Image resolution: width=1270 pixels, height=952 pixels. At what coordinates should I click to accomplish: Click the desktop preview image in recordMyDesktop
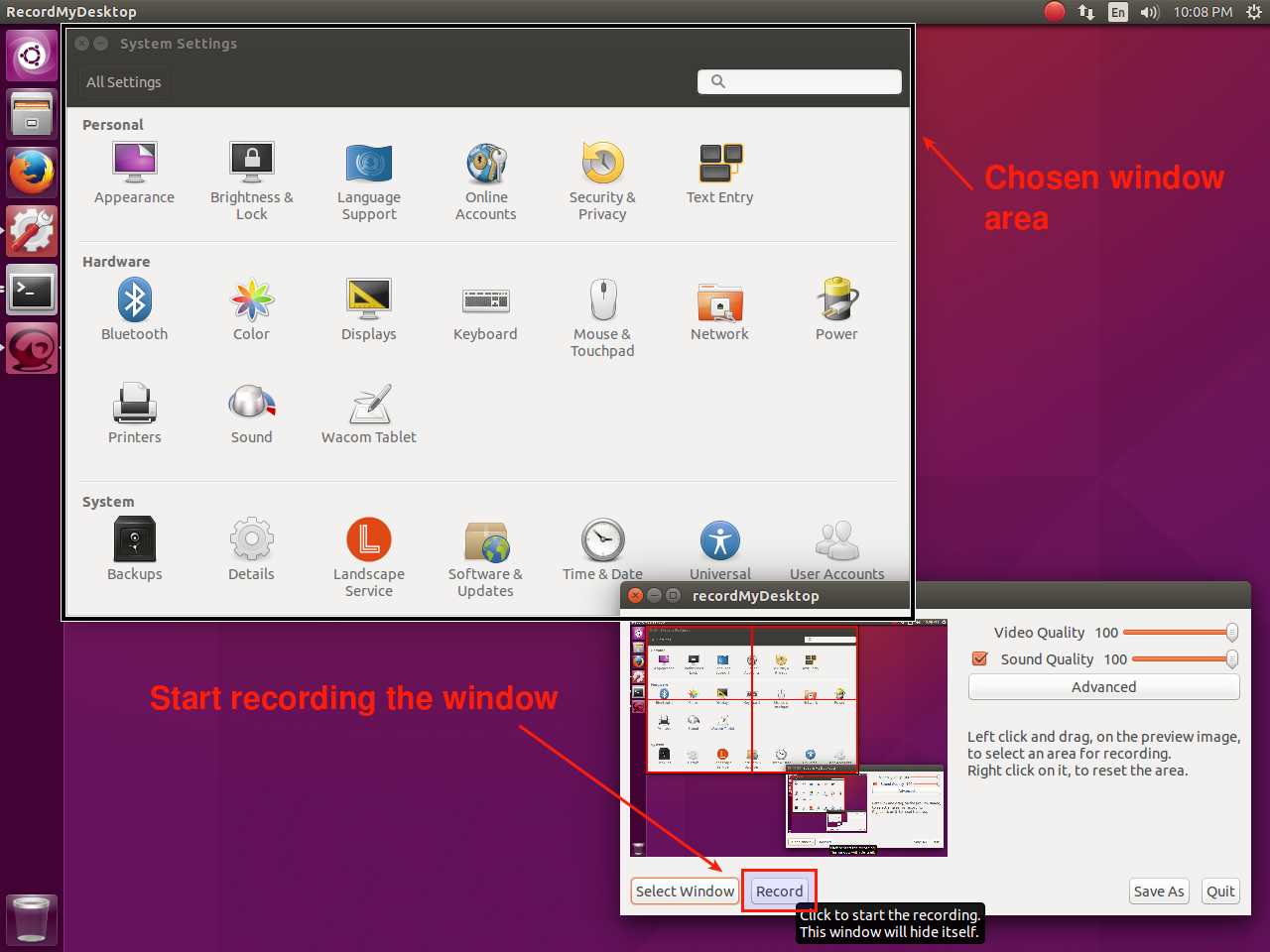coord(788,739)
